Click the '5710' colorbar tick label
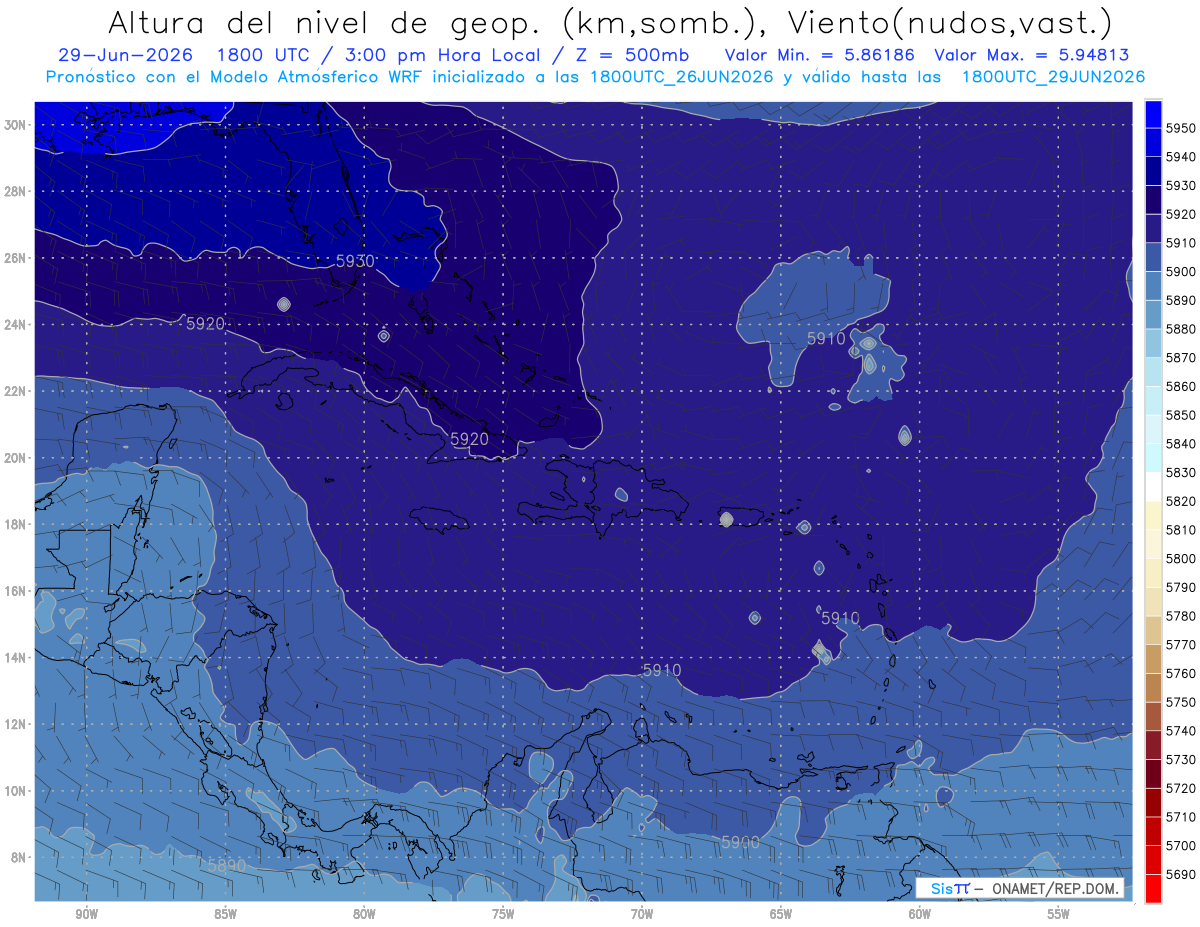Image resolution: width=1200 pixels, height=927 pixels. (x=1181, y=817)
